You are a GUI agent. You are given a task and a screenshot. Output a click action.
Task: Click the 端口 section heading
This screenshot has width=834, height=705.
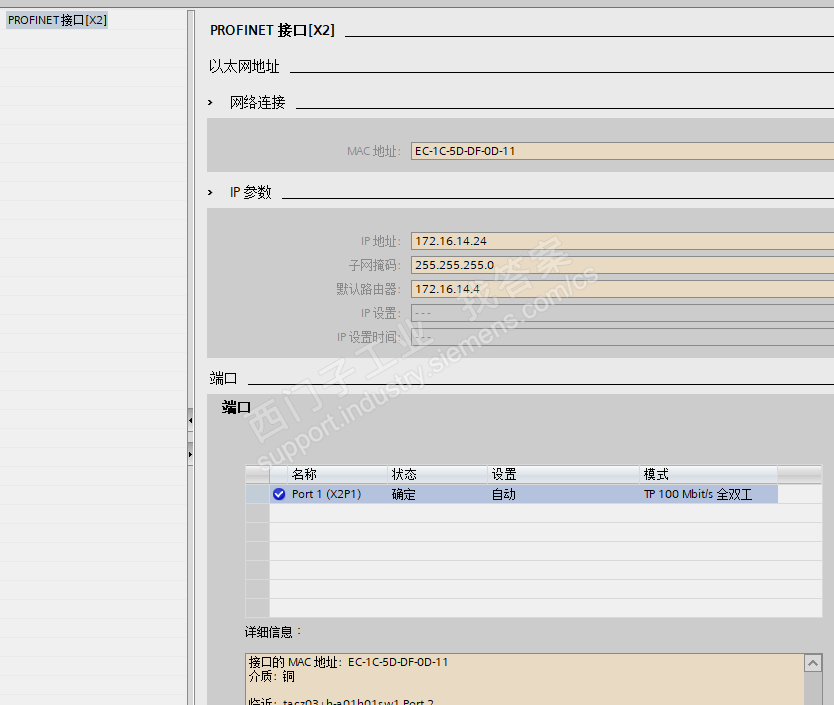(x=223, y=378)
